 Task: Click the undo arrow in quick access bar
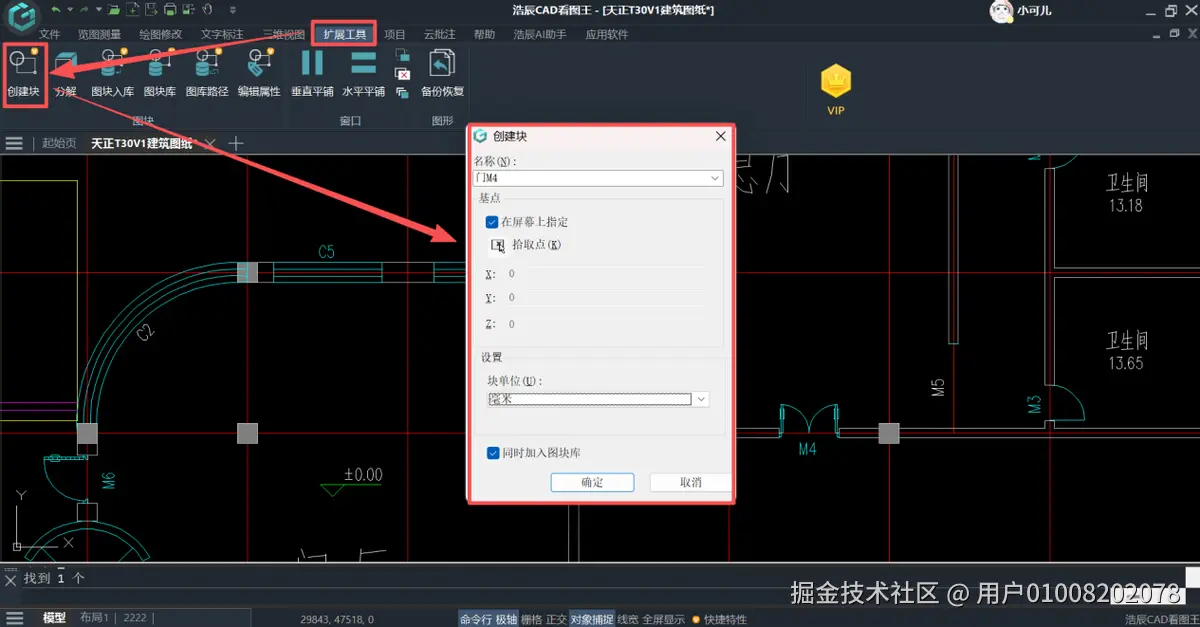[x=56, y=10]
